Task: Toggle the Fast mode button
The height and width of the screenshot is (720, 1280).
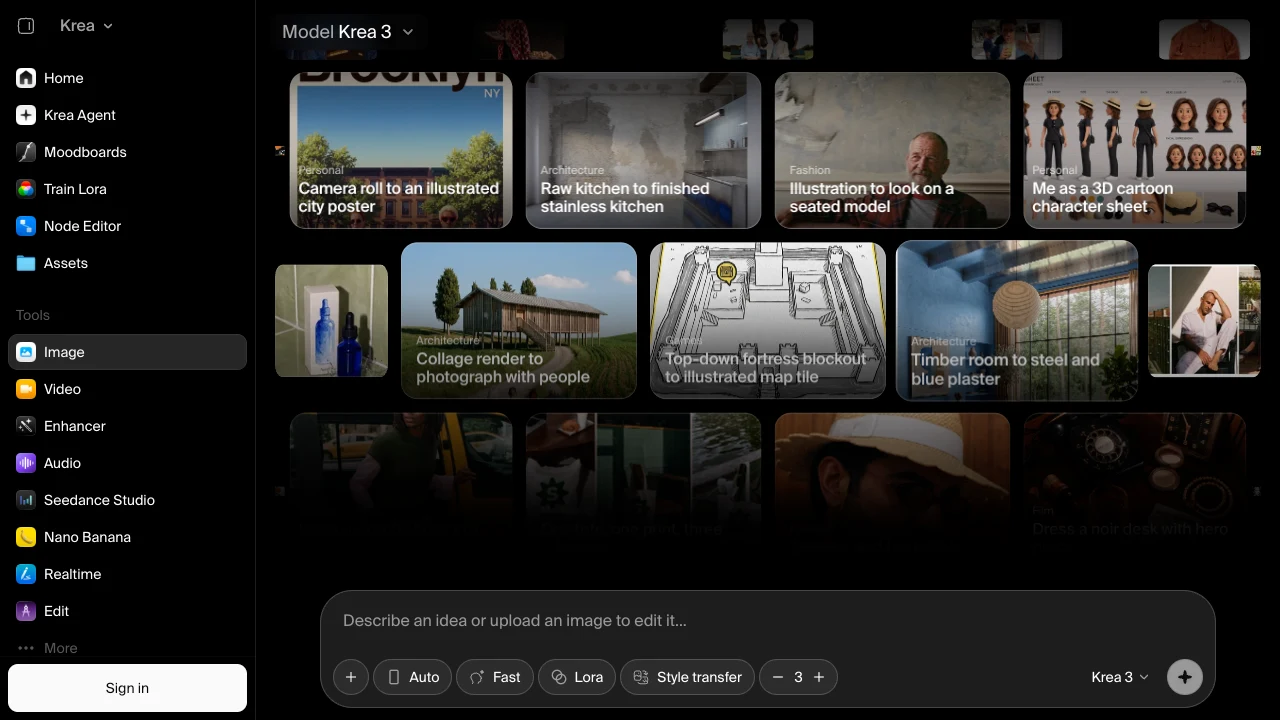Action: click(495, 677)
